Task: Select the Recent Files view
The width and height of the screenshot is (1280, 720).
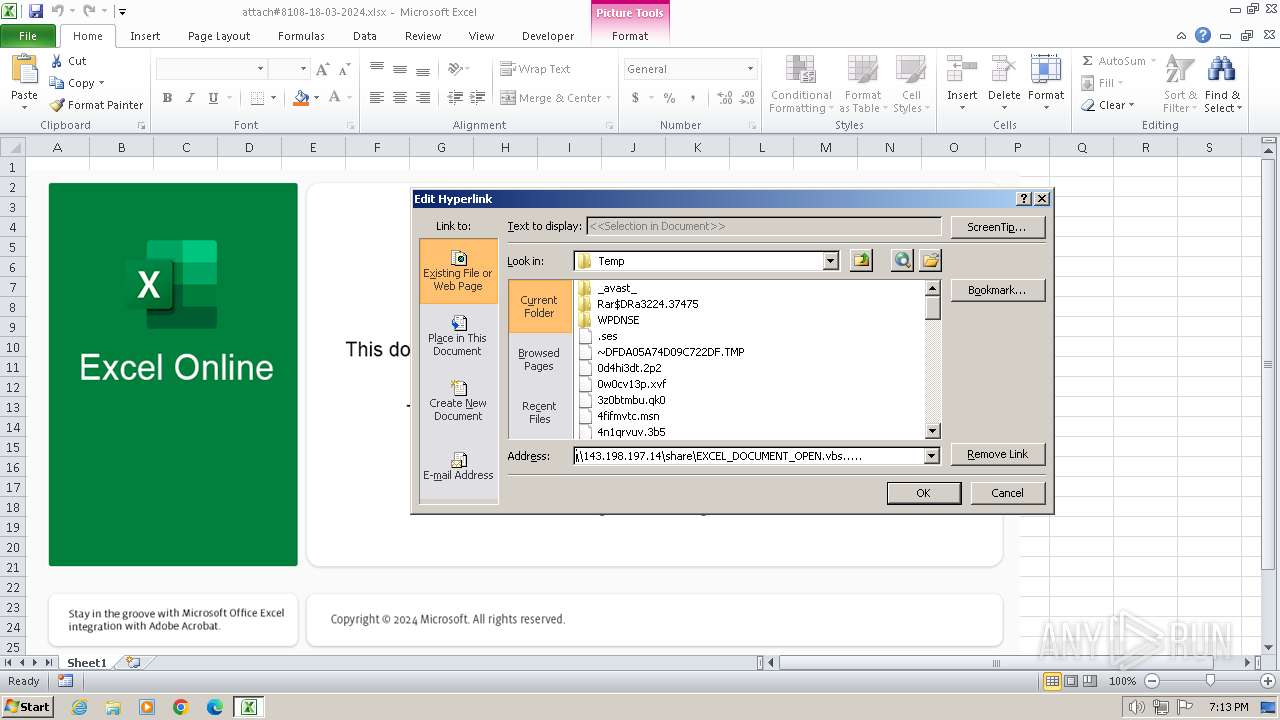Action: click(539, 412)
